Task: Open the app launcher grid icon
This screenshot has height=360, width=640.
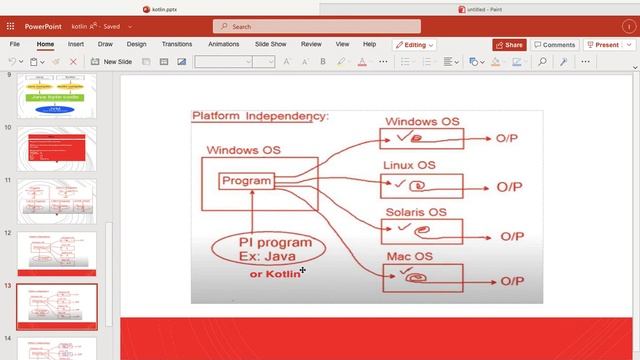Action: click(11, 27)
